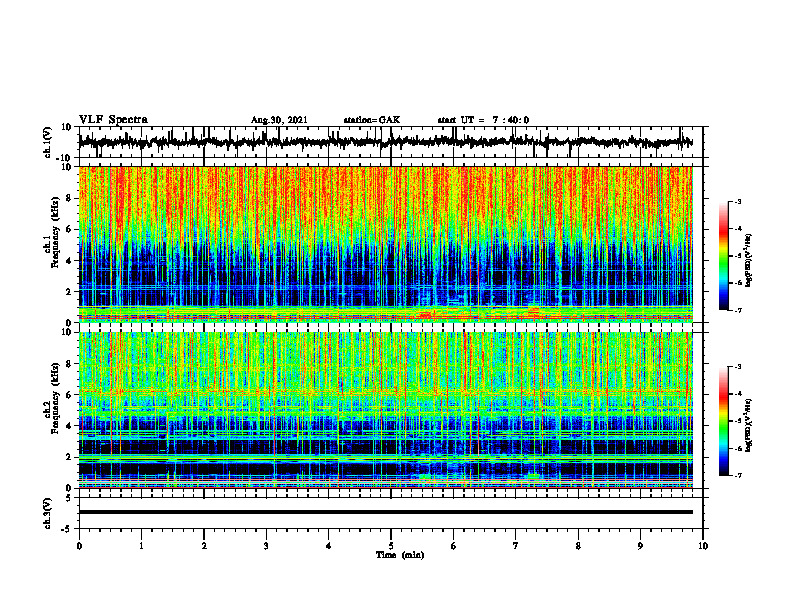Click the upper color bar's log(PSD) label
This screenshot has height=612, width=792.
tap(749, 261)
